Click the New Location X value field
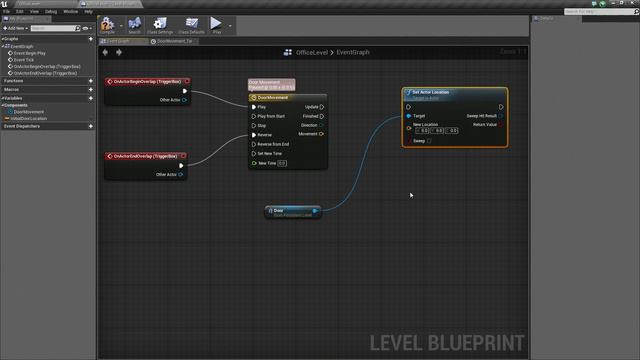The height and width of the screenshot is (360, 640). pos(422,131)
